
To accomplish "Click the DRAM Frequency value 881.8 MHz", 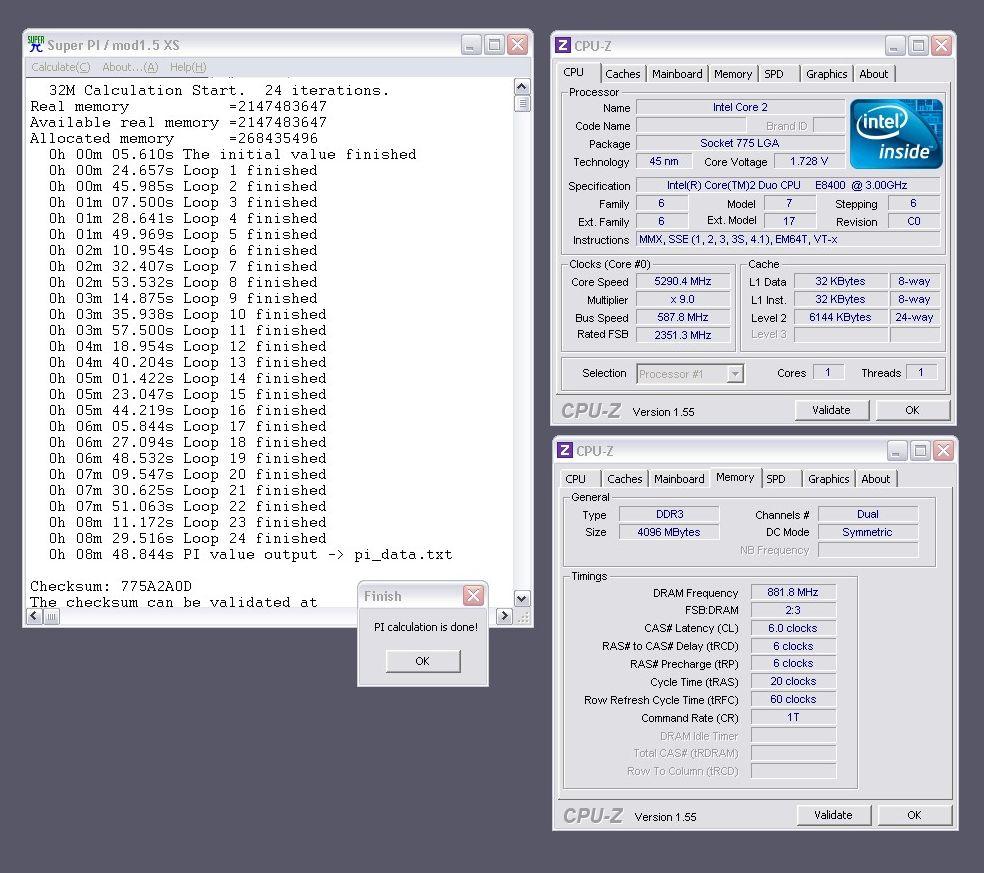I will coord(793,592).
